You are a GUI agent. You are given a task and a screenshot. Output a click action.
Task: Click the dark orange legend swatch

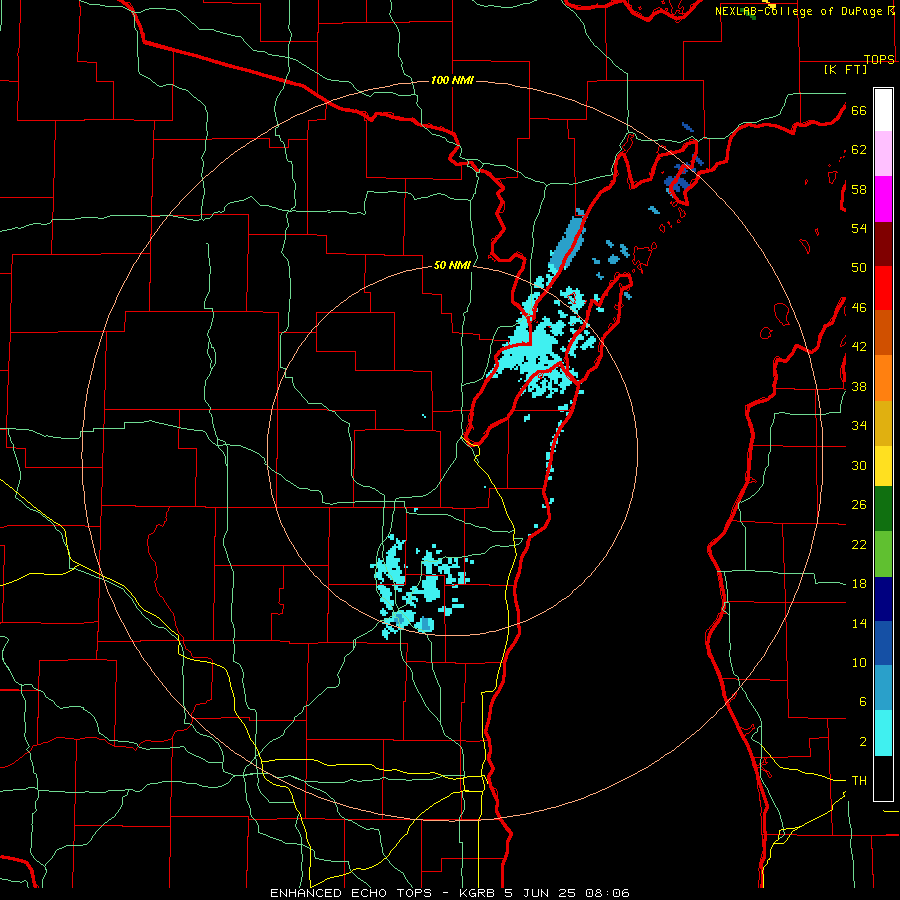click(883, 332)
